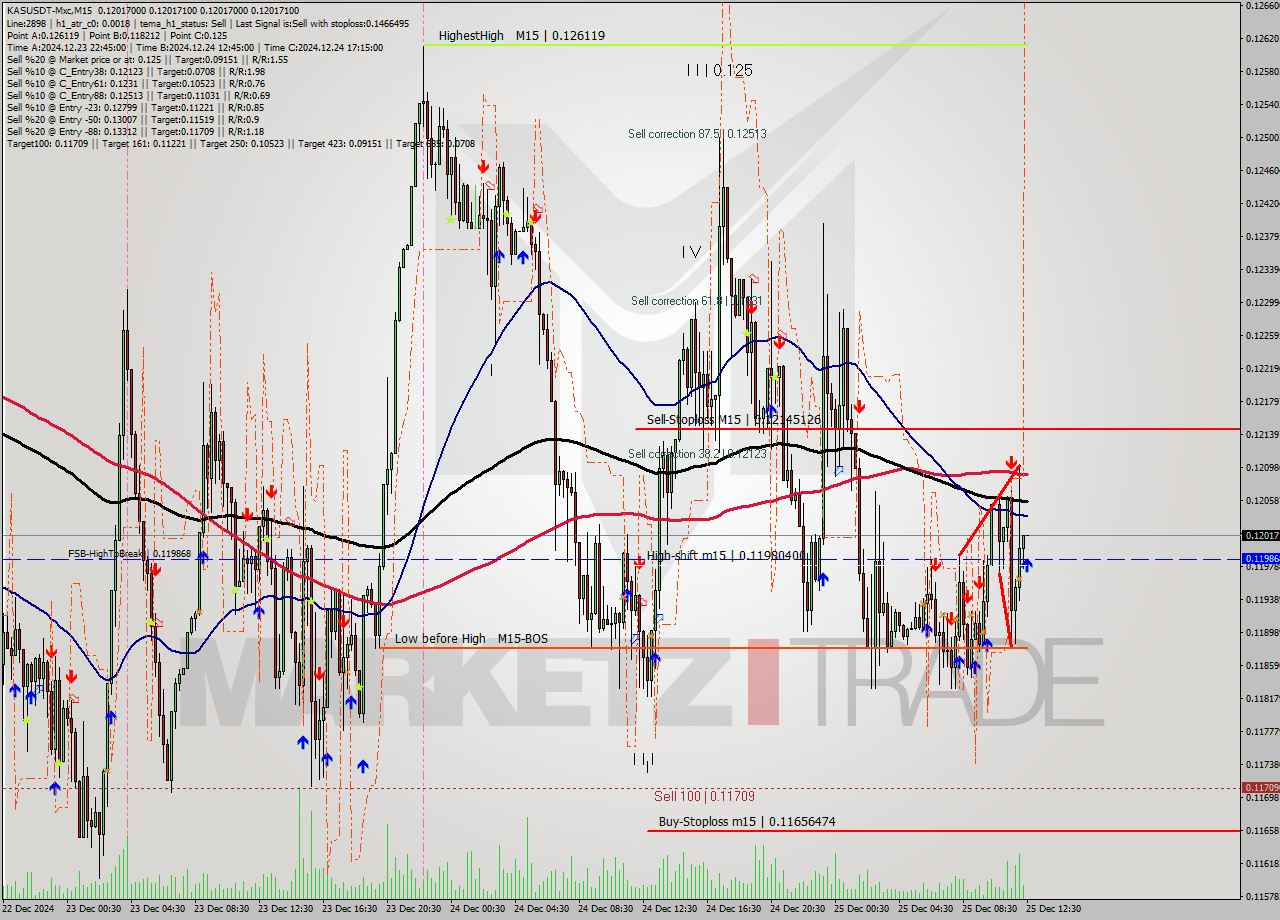Select the 0.12339 price axis value
1280x920 pixels.
pos(1261,269)
